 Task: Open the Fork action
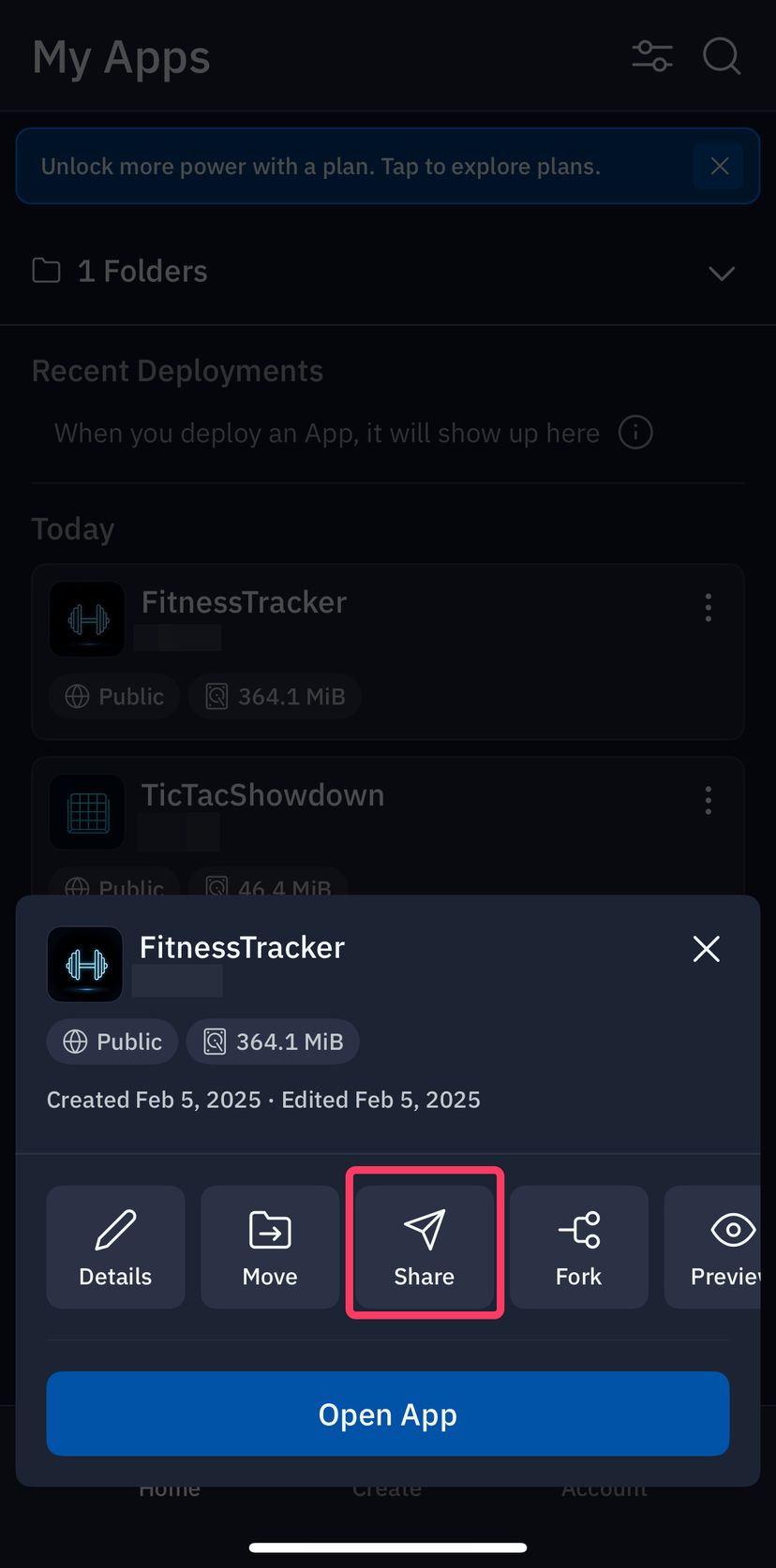pyautogui.click(x=578, y=1247)
